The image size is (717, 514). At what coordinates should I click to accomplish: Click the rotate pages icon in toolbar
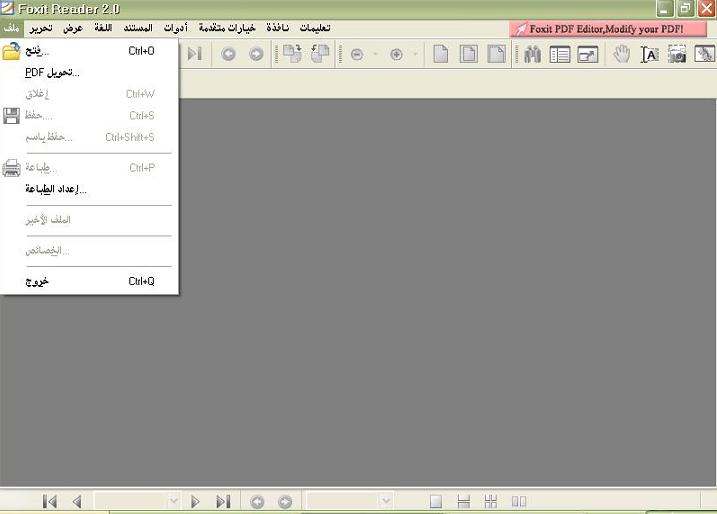pos(292,54)
